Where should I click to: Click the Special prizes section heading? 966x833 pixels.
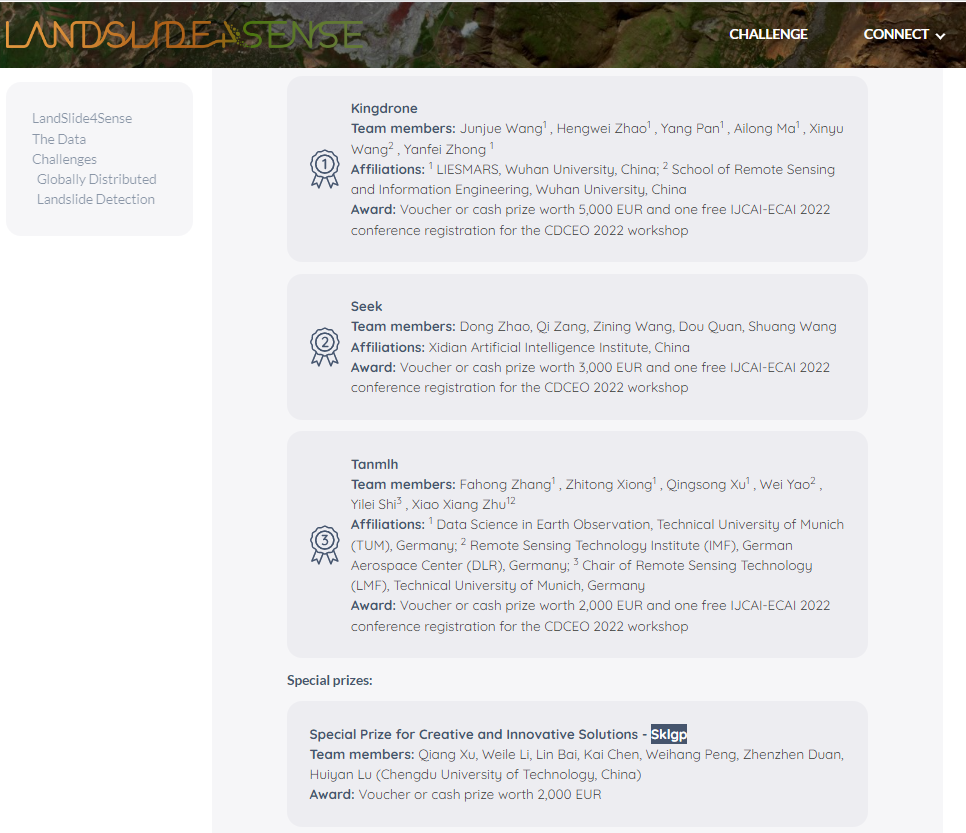pyautogui.click(x=329, y=680)
